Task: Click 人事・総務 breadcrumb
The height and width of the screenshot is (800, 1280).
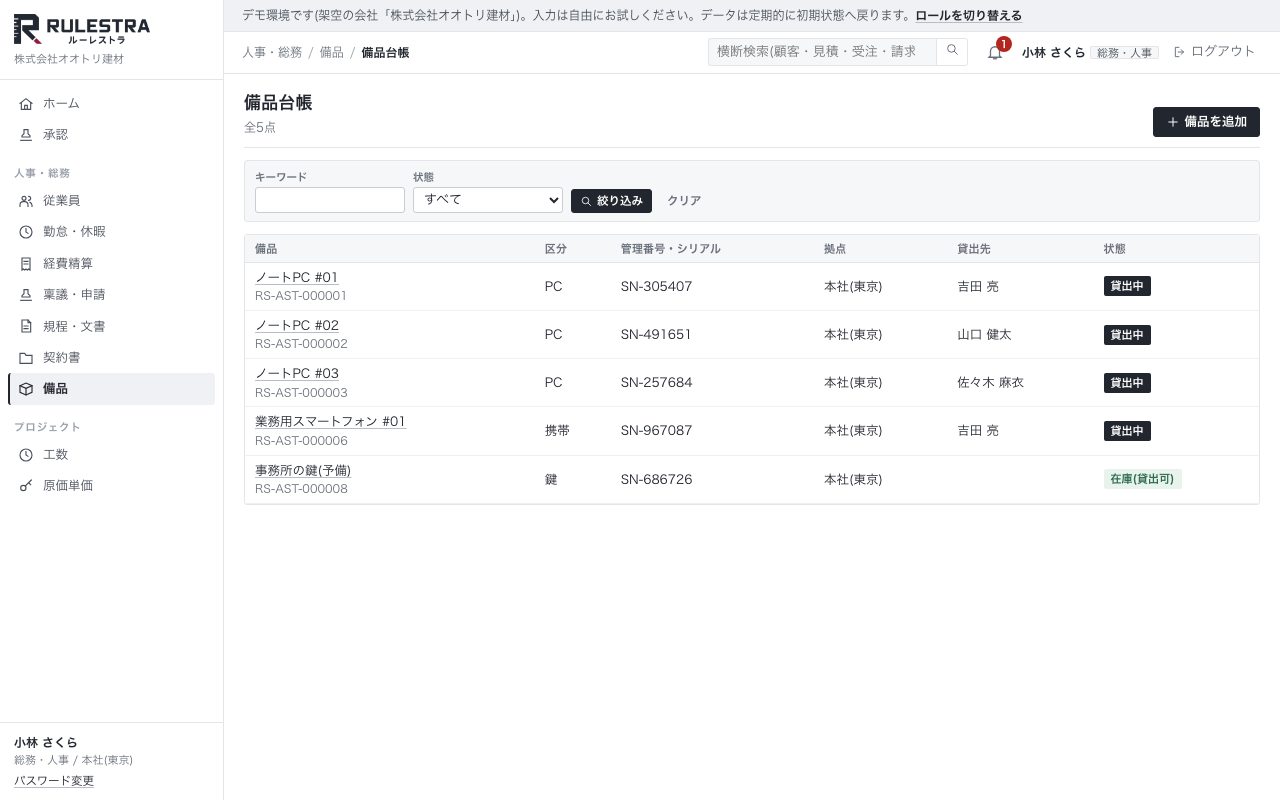Action: point(272,52)
